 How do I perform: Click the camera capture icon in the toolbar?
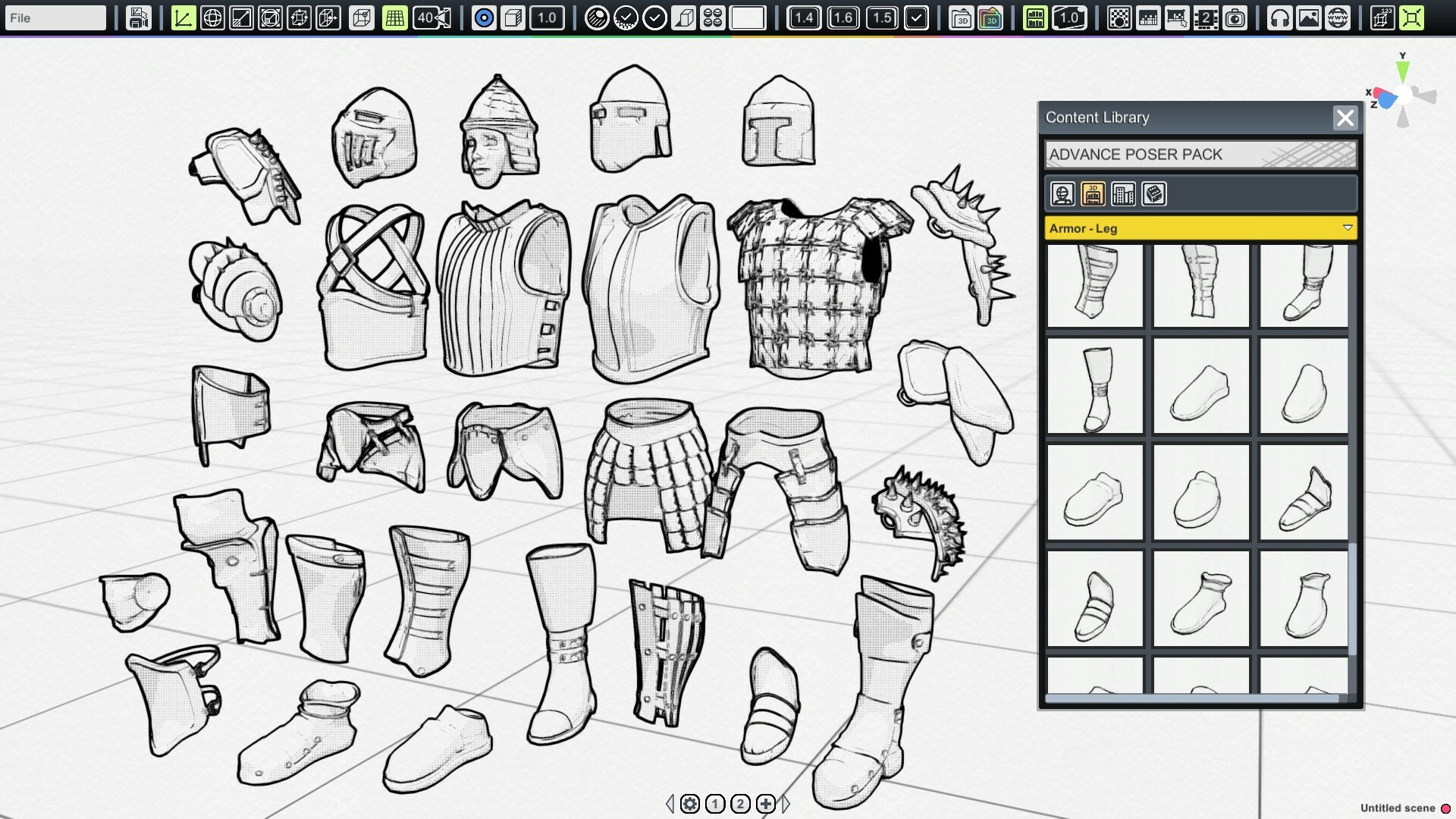[x=1236, y=17]
